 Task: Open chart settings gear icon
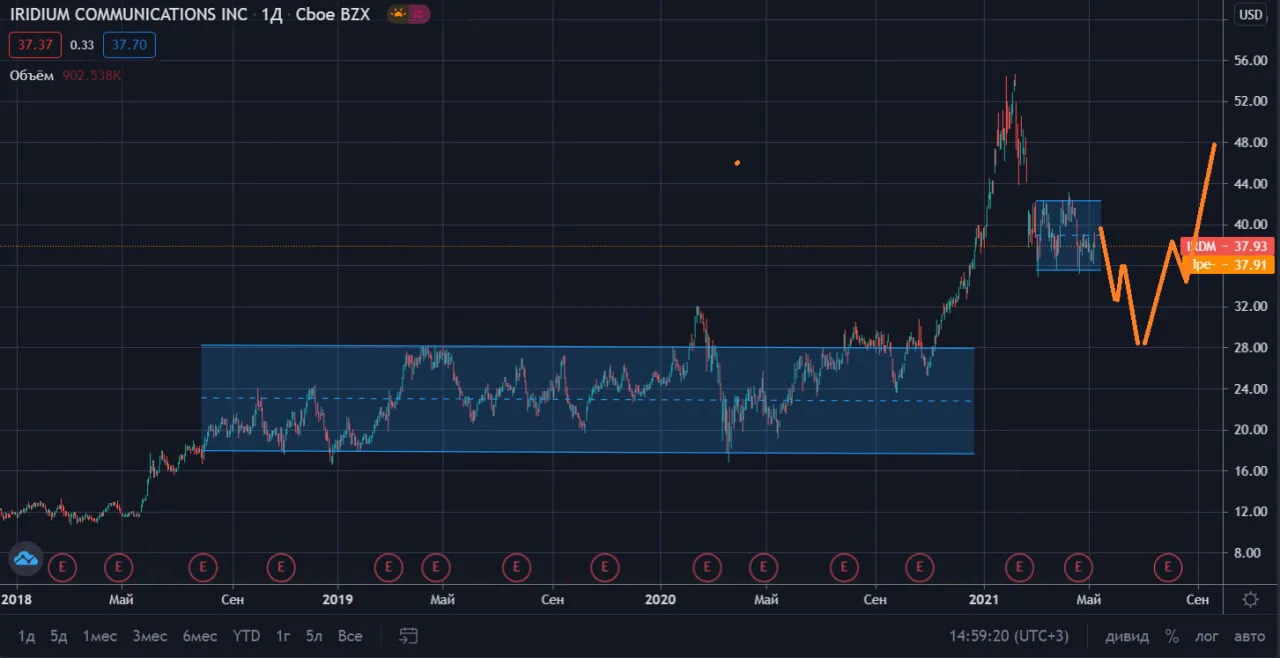tap(1250, 599)
